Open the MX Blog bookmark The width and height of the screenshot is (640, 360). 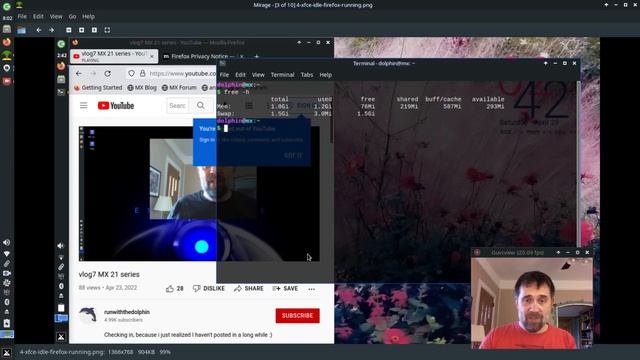(x=142, y=88)
